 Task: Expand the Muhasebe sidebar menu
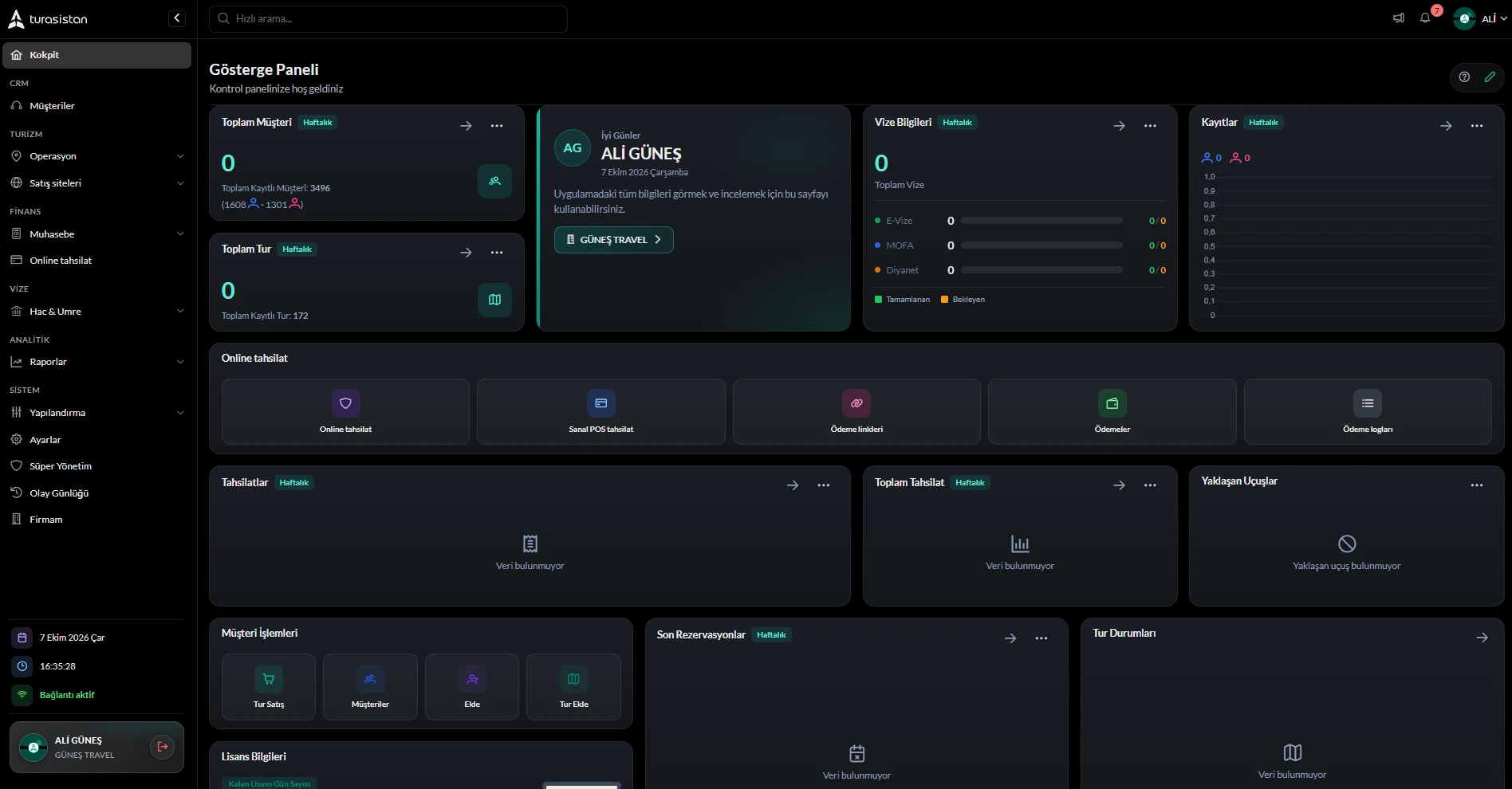click(x=96, y=234)
